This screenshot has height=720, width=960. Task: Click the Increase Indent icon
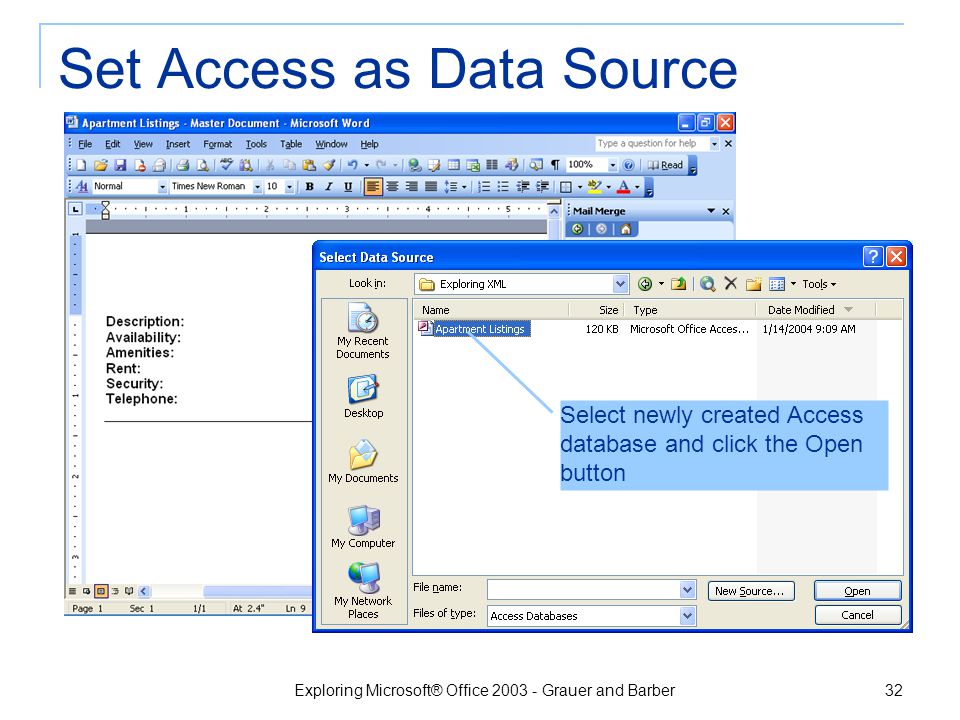(542, 186)
